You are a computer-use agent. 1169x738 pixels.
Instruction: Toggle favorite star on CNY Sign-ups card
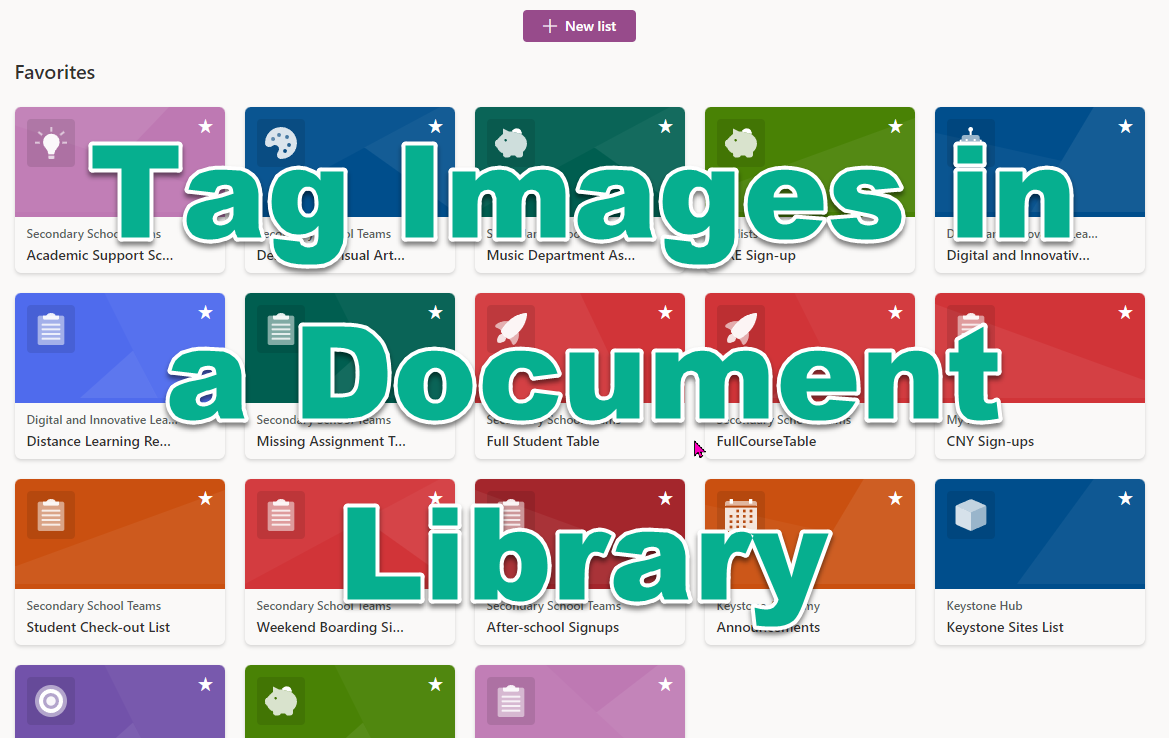click(1126, 312)
